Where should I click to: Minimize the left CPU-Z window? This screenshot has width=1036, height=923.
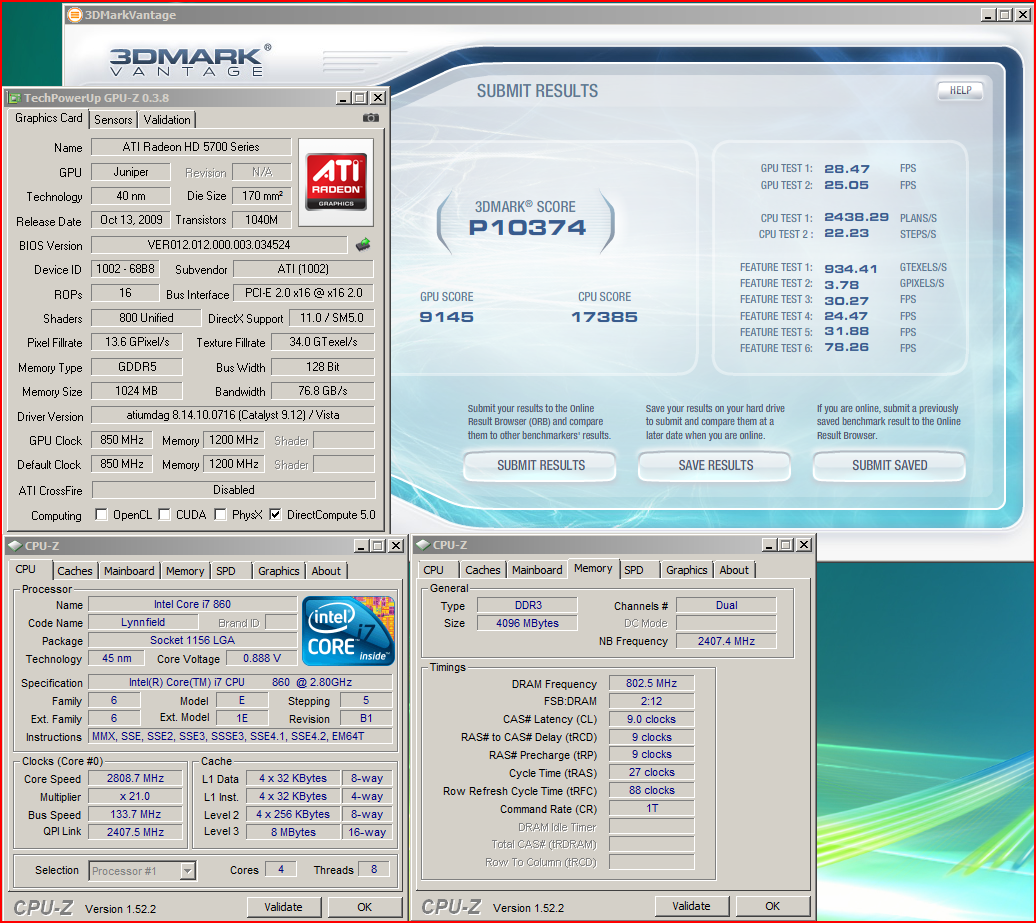[x=361, y=546]
